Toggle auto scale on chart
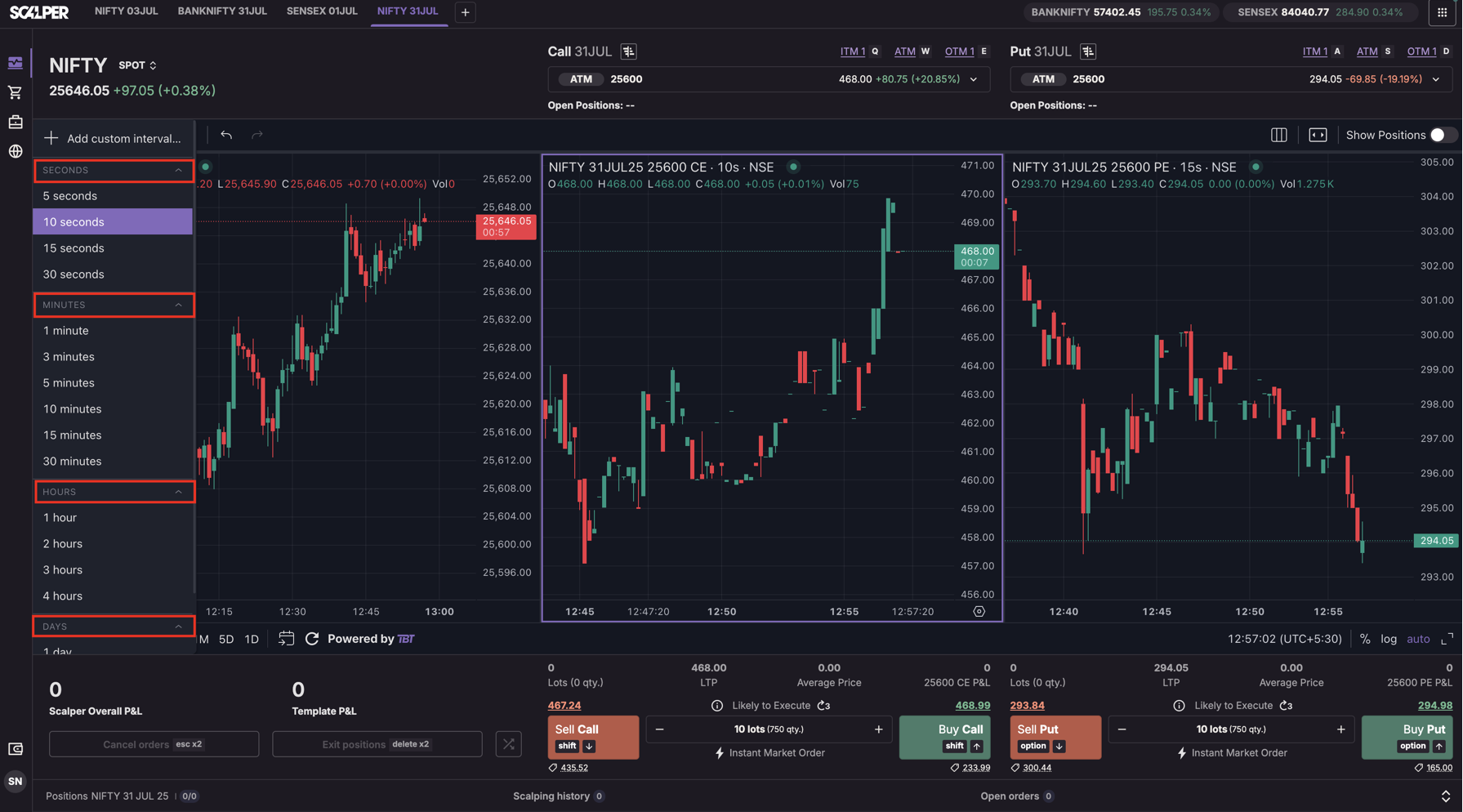 (x=1418, y=639)
